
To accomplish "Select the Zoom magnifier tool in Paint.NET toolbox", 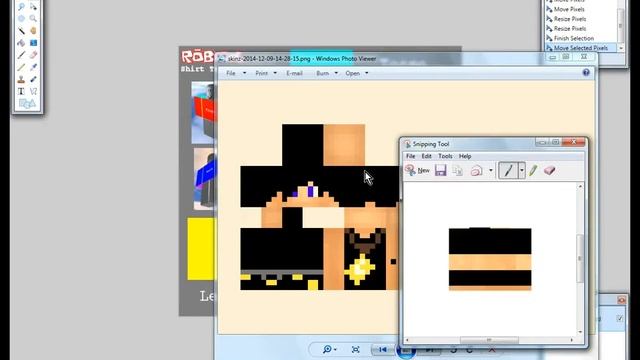I will click(33, 18).
